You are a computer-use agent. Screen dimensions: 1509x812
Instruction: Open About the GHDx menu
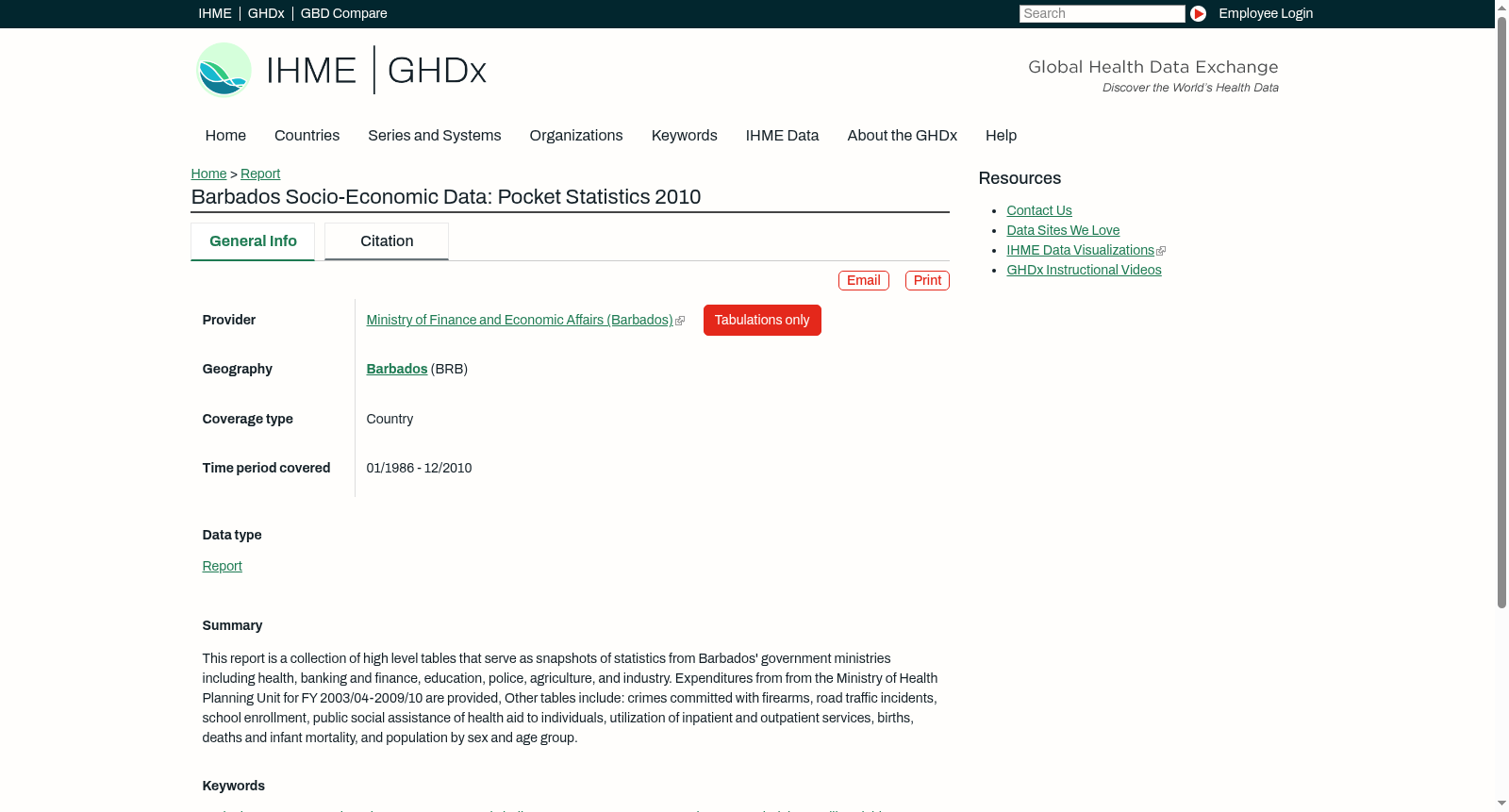(903, 136)
